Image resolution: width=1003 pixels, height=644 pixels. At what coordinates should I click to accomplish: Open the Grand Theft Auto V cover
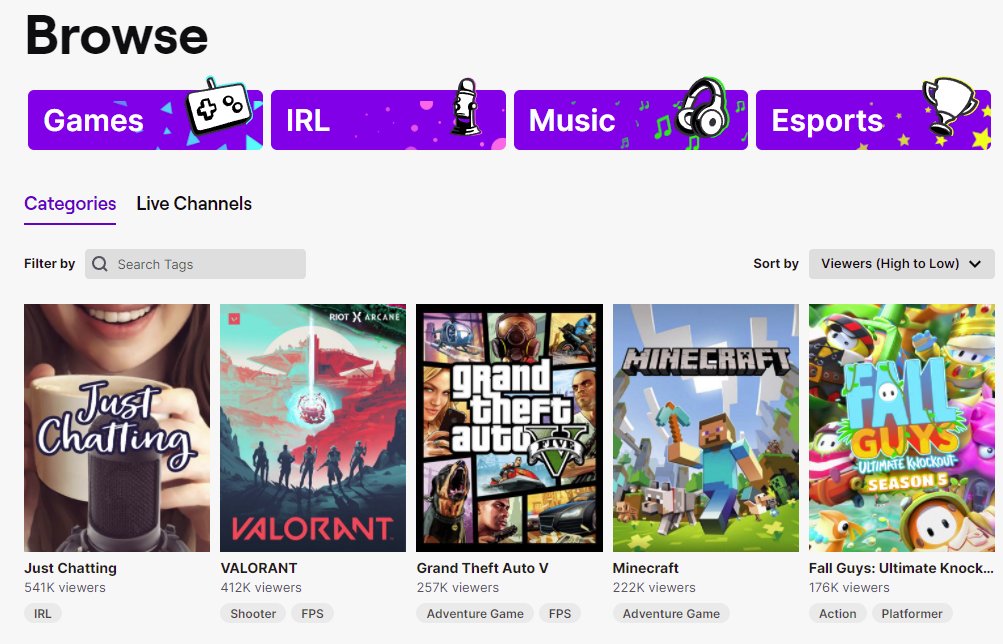tap(509, 428)
